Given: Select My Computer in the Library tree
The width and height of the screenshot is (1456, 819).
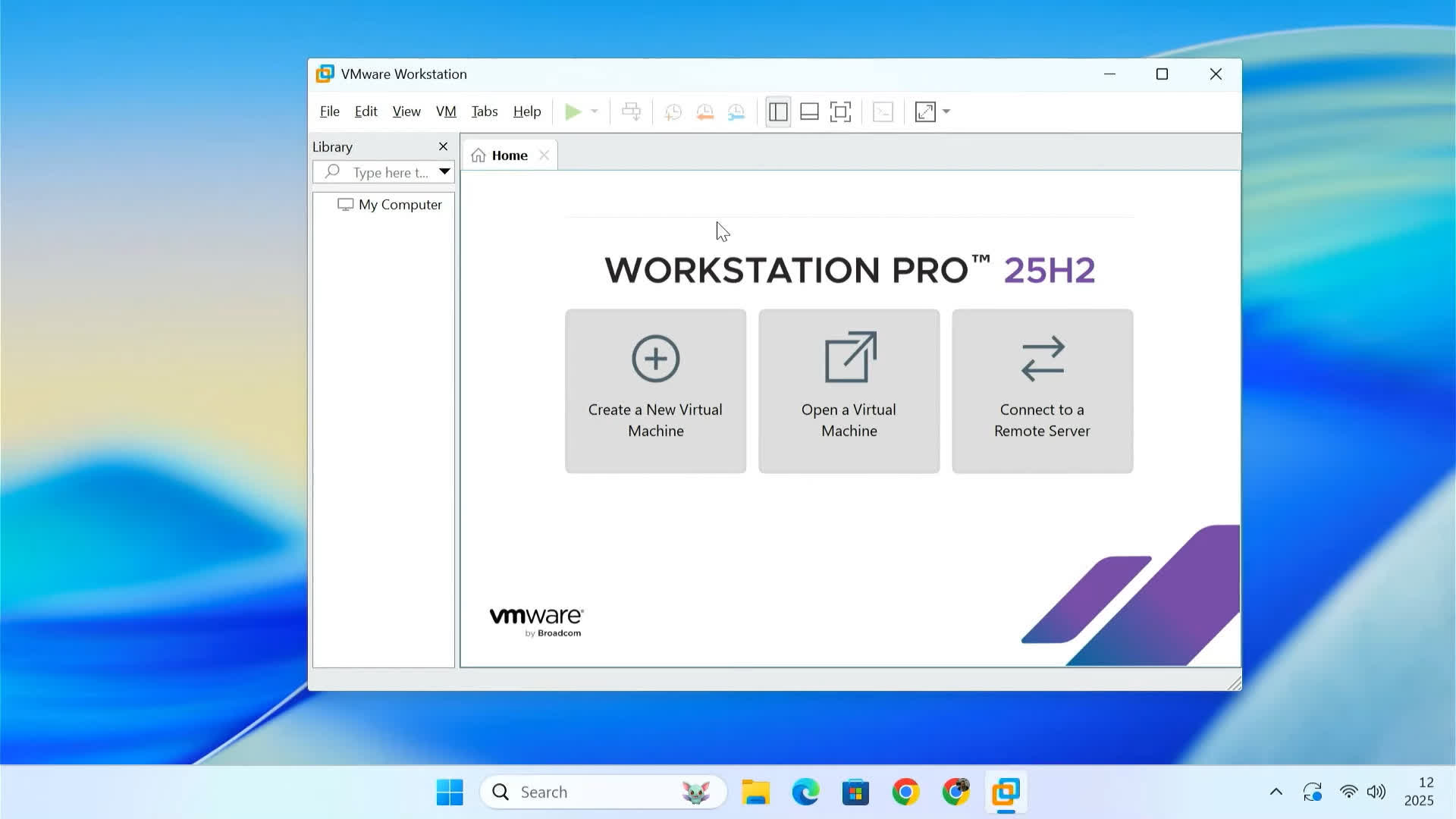Looking at the screenshot, I should [x=400, y=205].
